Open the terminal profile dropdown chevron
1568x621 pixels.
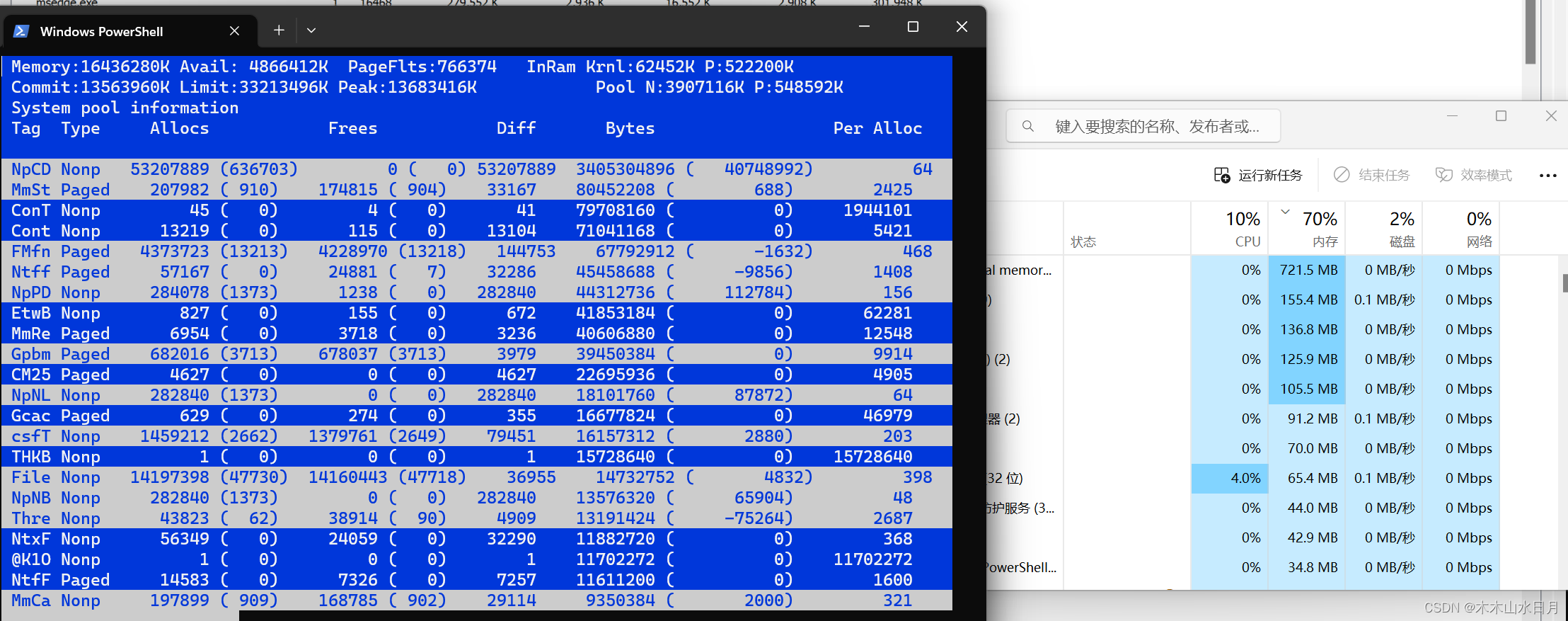(311, 30)
